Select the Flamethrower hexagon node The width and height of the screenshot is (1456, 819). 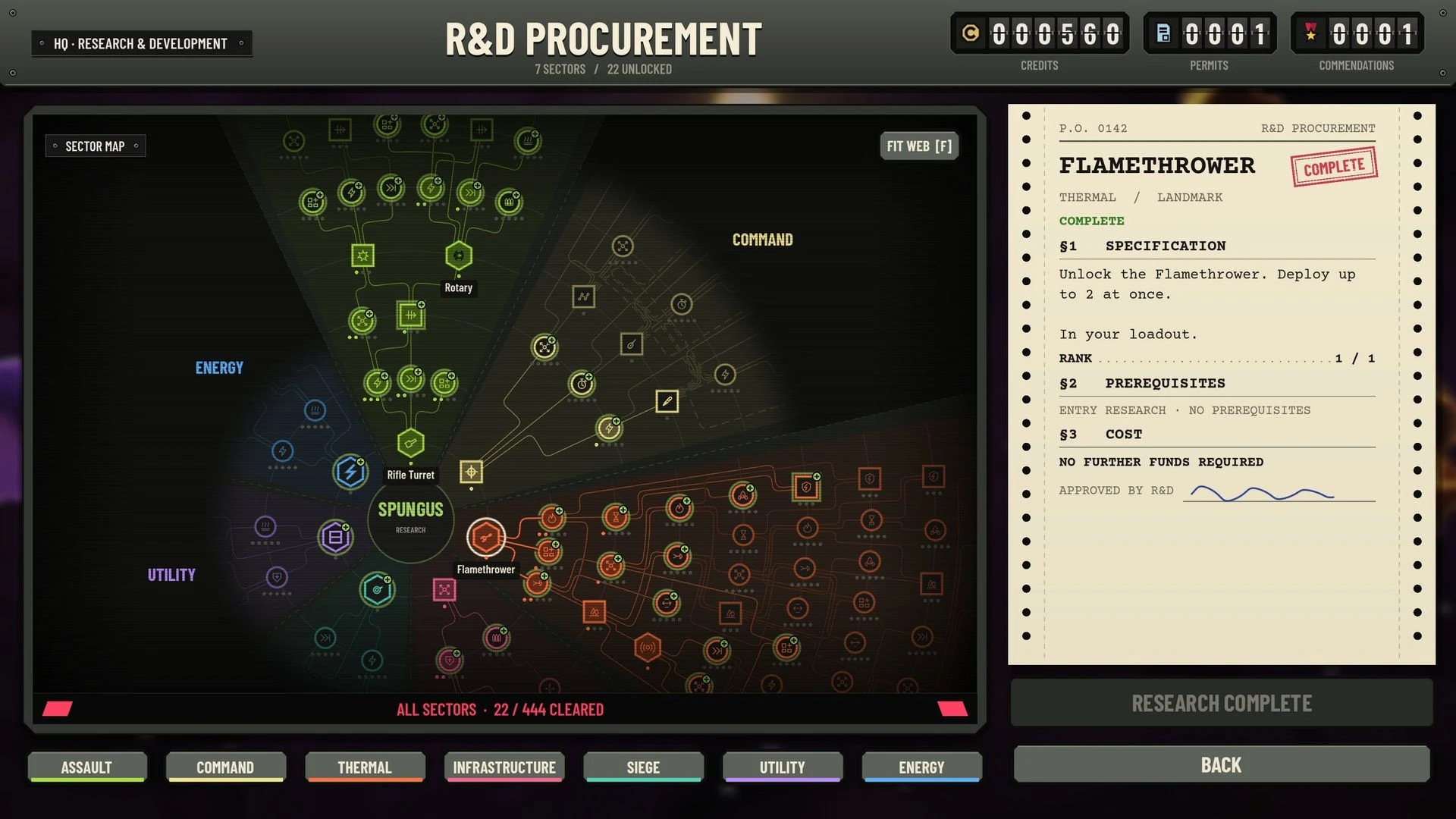click(x=485, y=538)
